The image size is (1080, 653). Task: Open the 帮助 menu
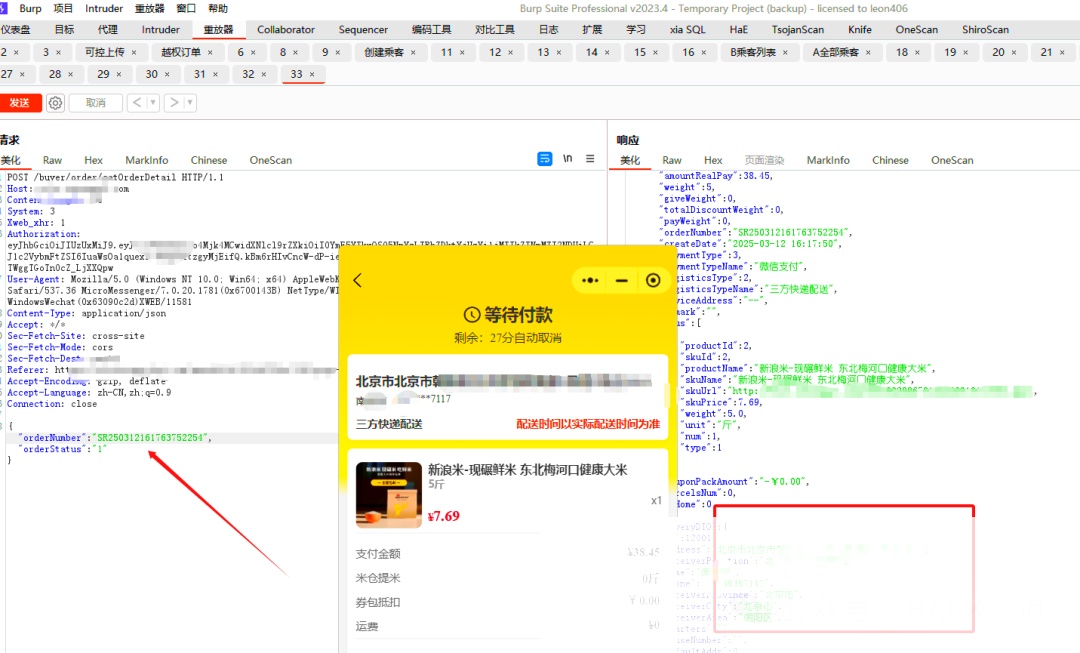click(x=218, y=8)
